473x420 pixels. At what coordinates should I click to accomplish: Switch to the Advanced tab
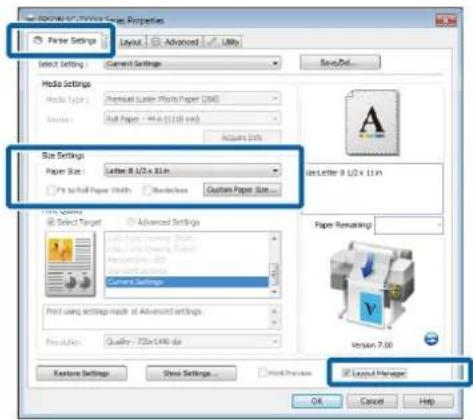tap(175, 42)
